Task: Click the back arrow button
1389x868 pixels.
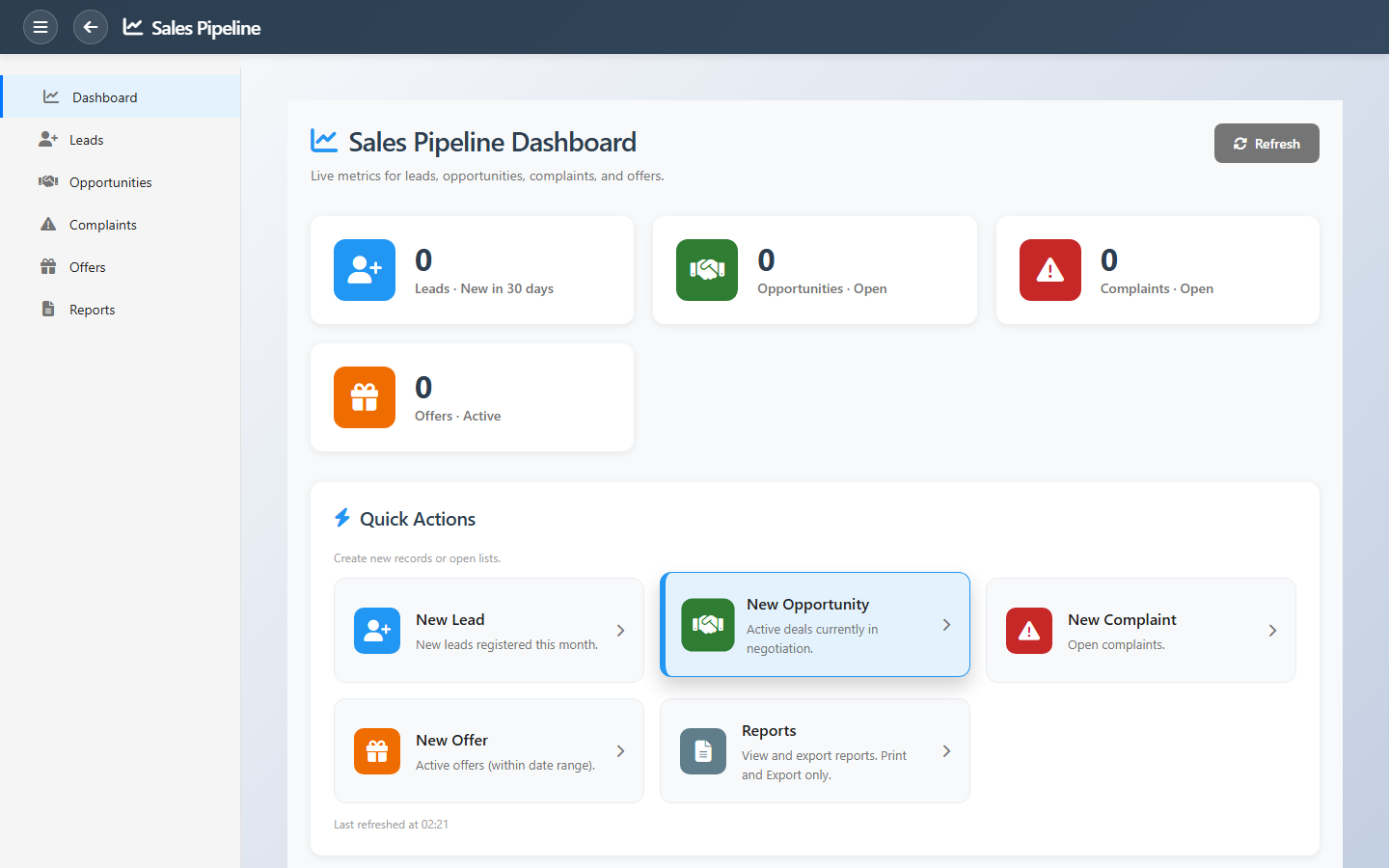Action: tap(91, 27)
